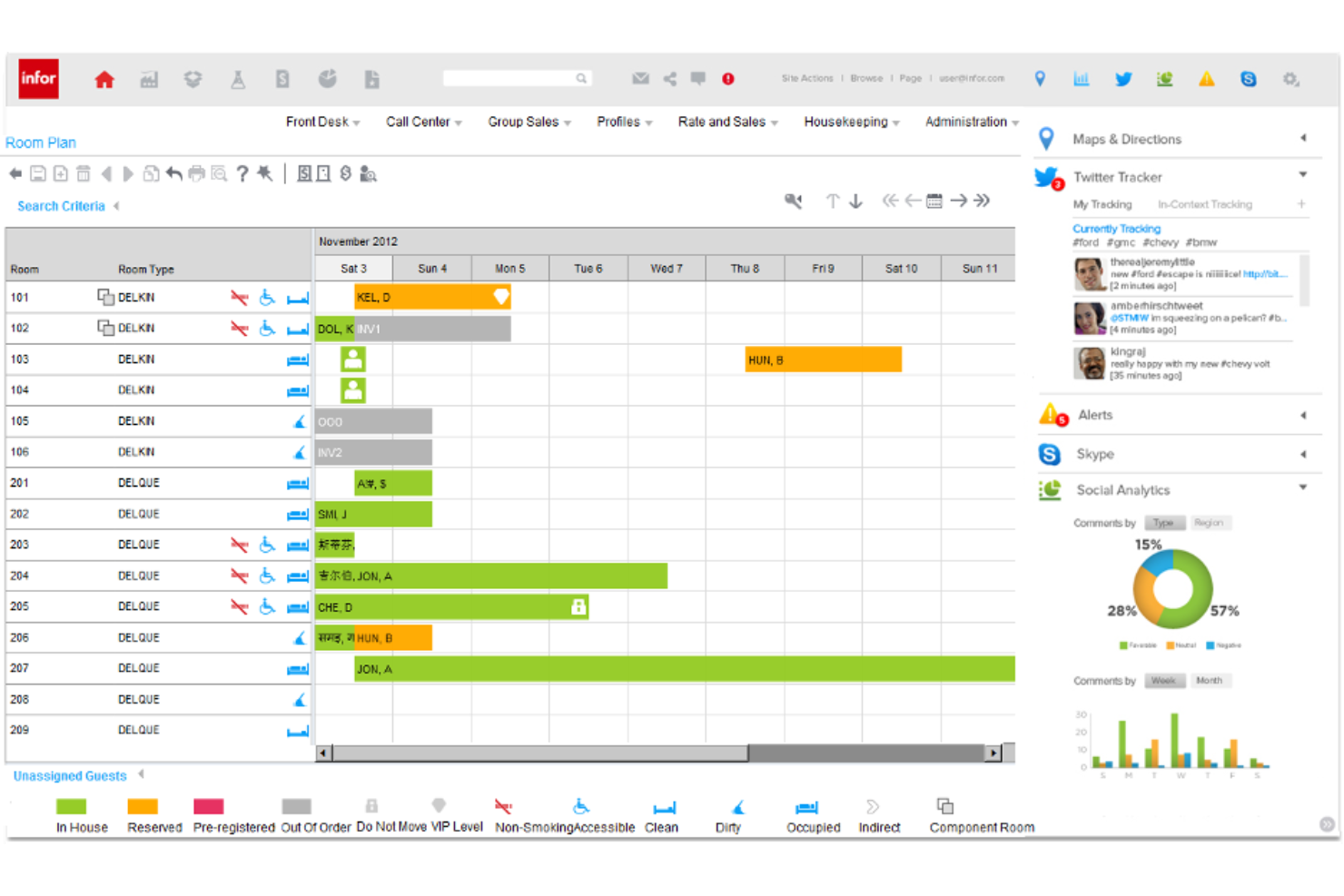Select the Month tab in Comments by chart
The image size is (1344, 896).
[x=1211, y=680]
